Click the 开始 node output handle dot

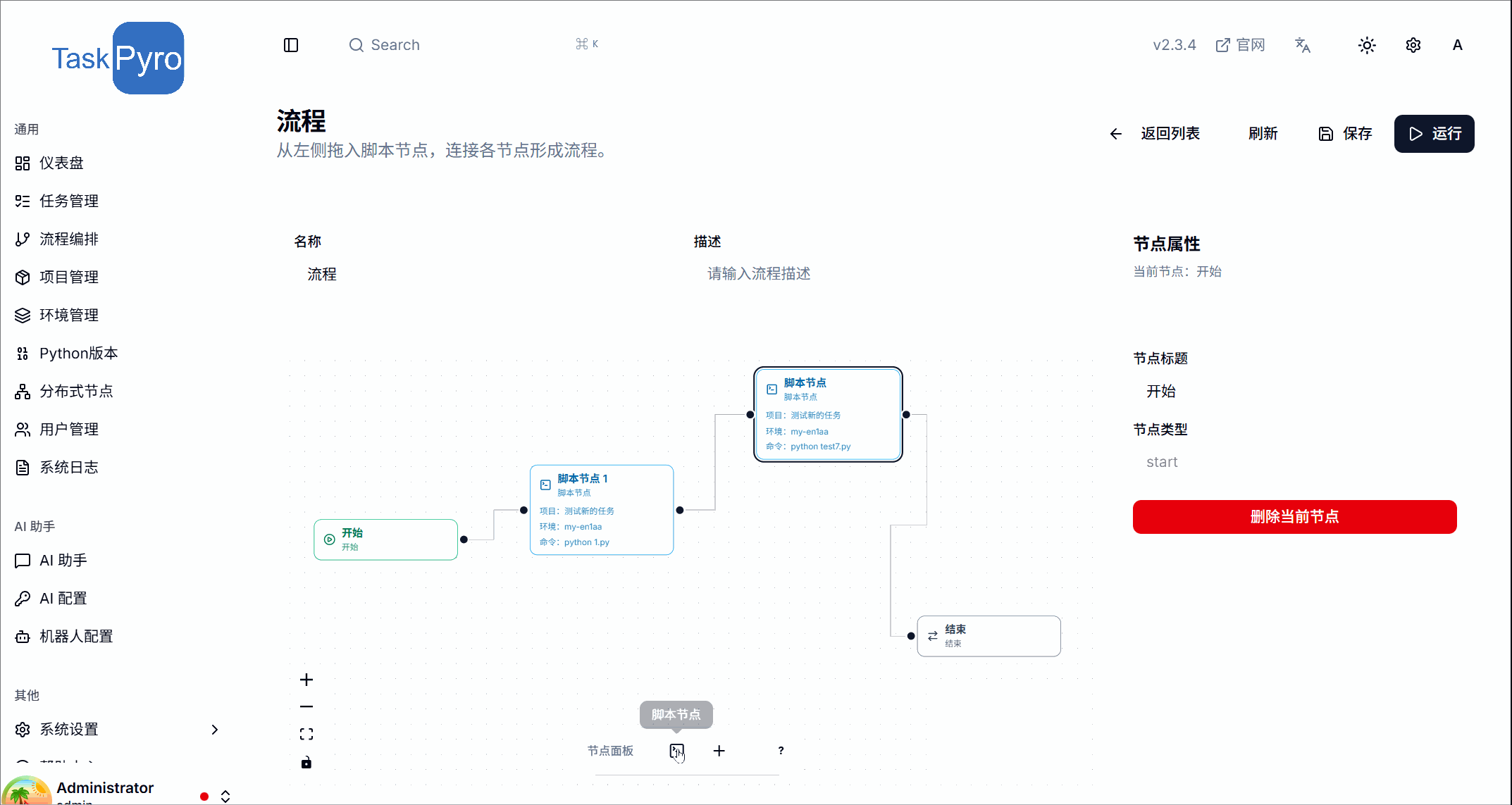(x=464, y=539)
